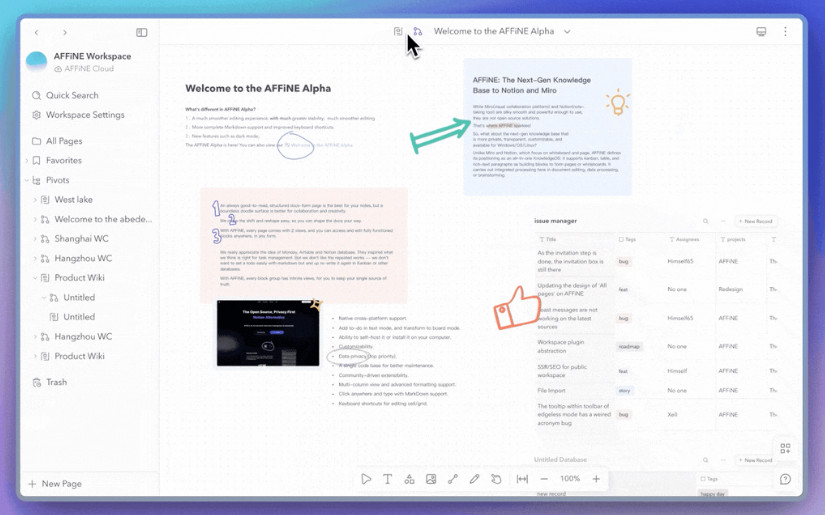Click the Redesign project cell
The image size is (825, 515).
730,289
